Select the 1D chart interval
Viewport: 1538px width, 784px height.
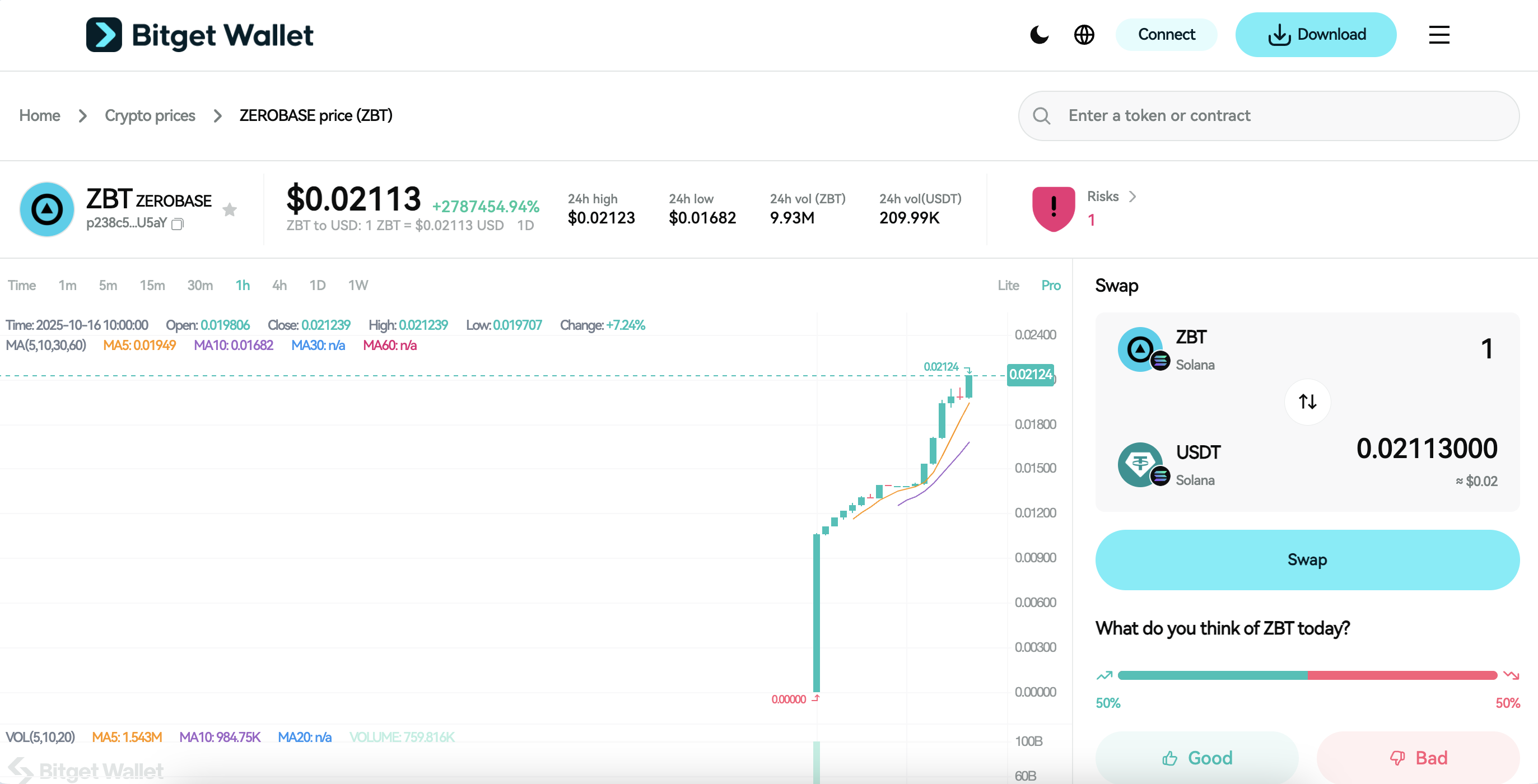point(317,286)
